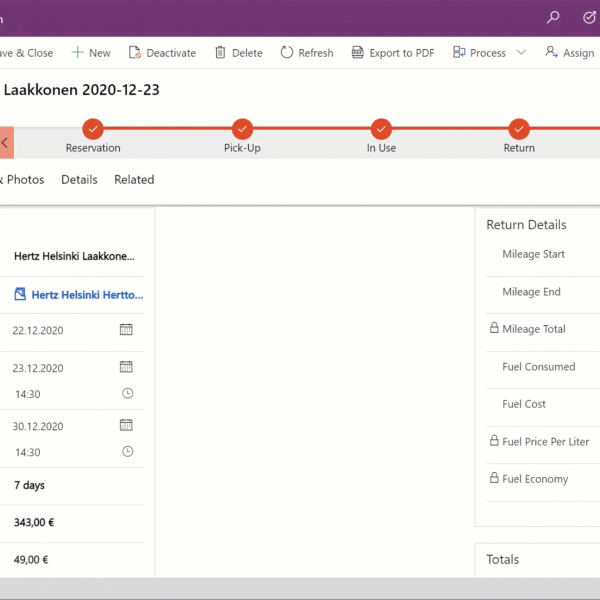This screenshot has width=600, height=600.
Task: Click the 49,00 € value
Action: point(31,560)
